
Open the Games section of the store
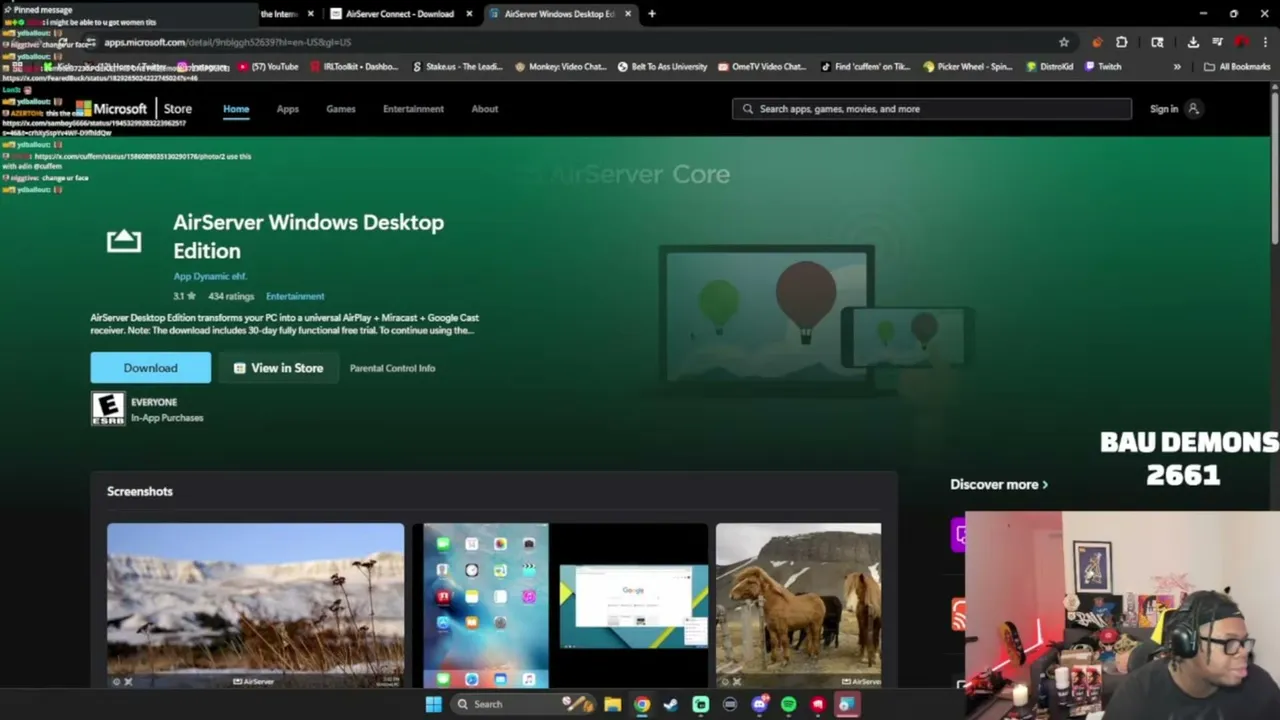click(x=340, y=109)
